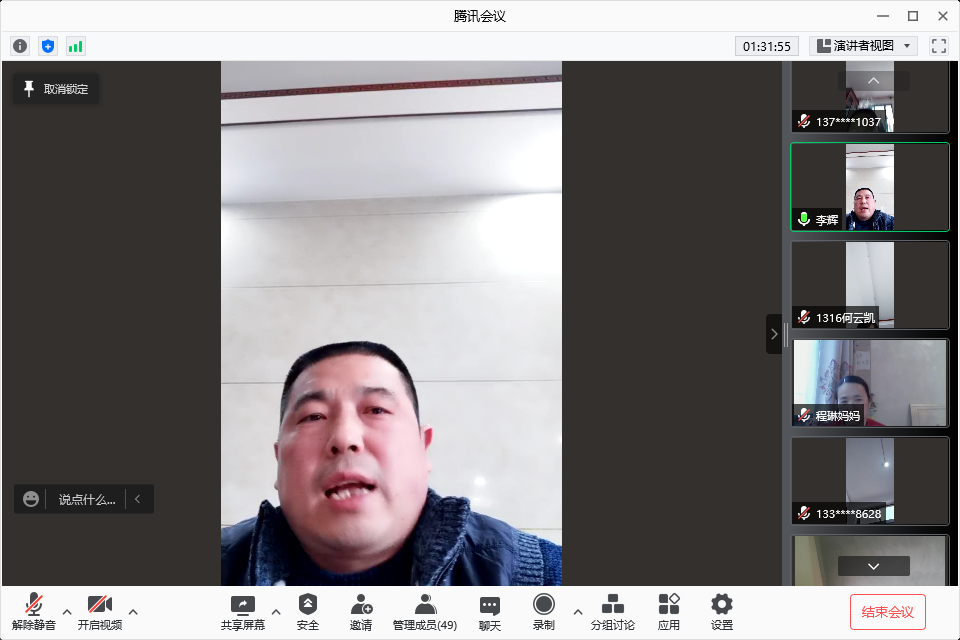Viewport: 960px width, 640px height.
Task: Maximize the 腾讯会议 window
Action: click(912, 16)
